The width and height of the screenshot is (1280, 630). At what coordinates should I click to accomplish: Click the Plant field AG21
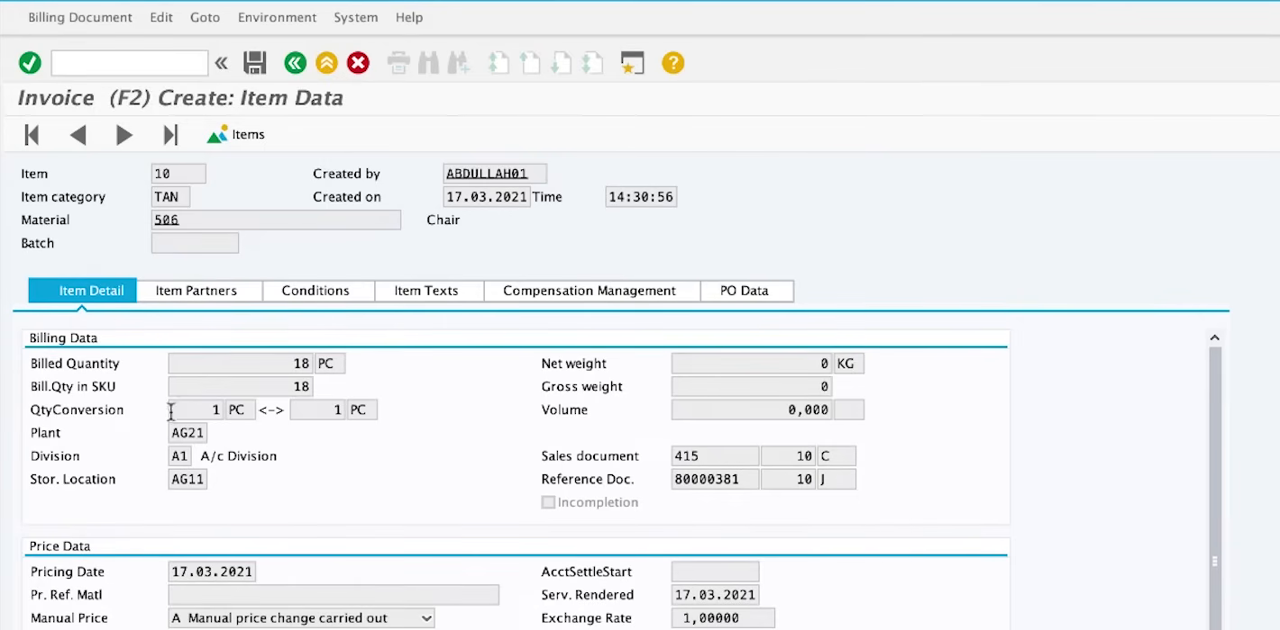tap(187, 433)
